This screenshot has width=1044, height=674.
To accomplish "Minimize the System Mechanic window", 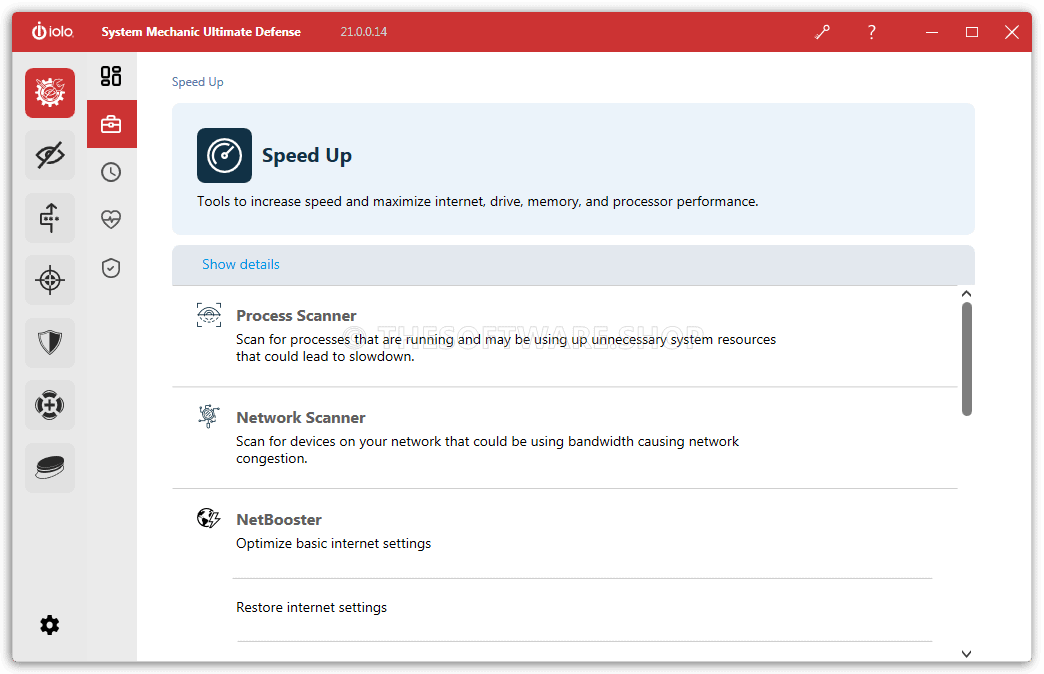I will pos(932,32).
